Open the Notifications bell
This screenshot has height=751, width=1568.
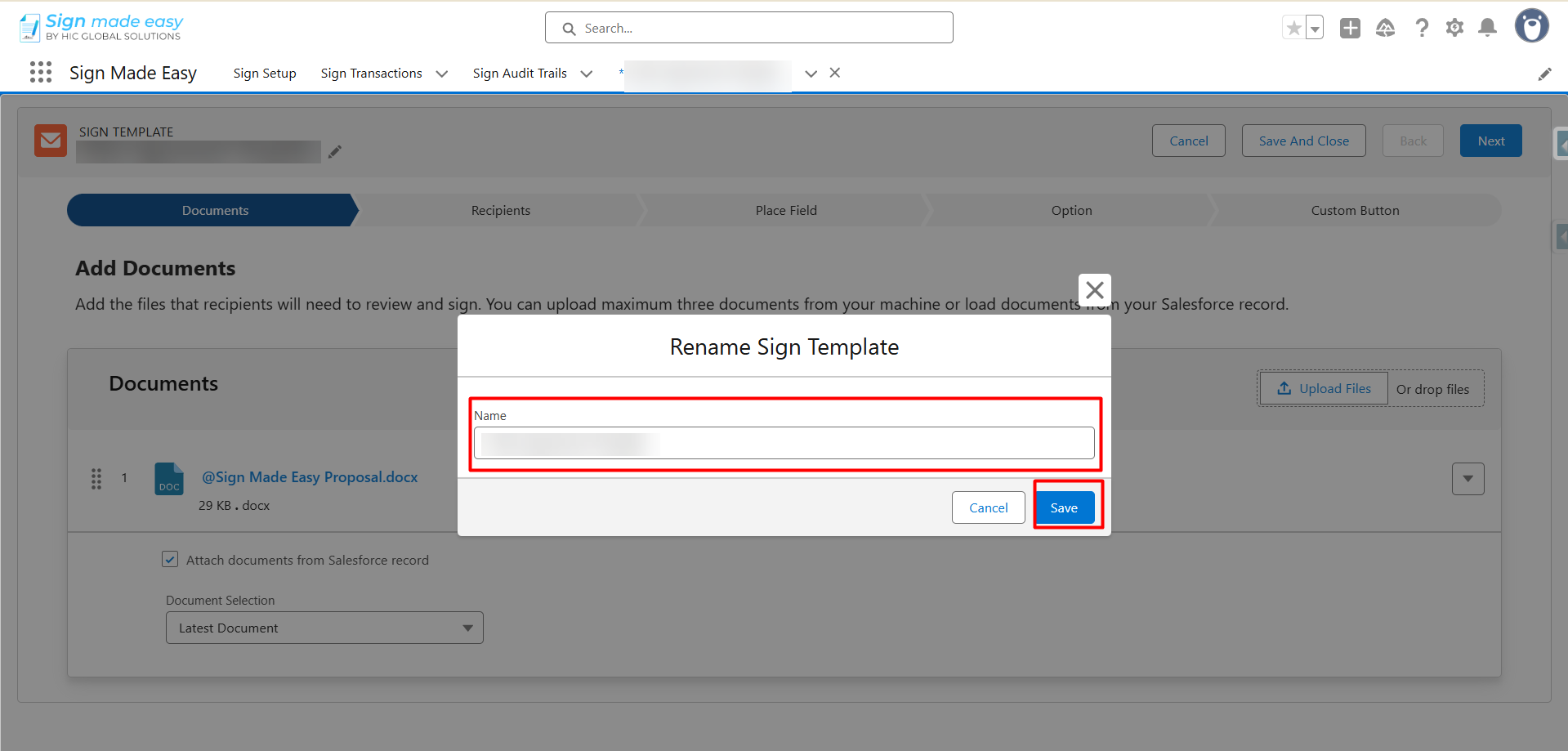pyautogui.click(x=1488, y=29)
